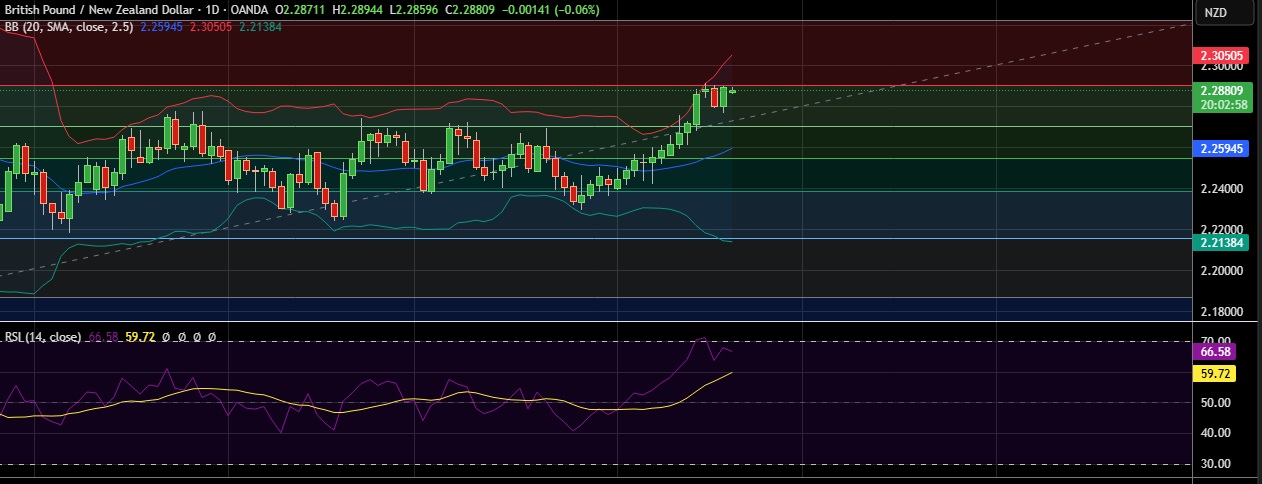Click the 50.00 level on RSI axis
This screenshot has height=484, width=1262.
pyautogui.click(x=1215, y=403)
